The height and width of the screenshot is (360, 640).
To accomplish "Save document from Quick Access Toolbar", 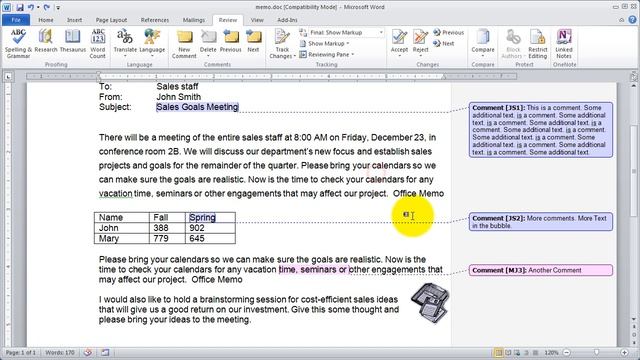I will pos(20,7).
